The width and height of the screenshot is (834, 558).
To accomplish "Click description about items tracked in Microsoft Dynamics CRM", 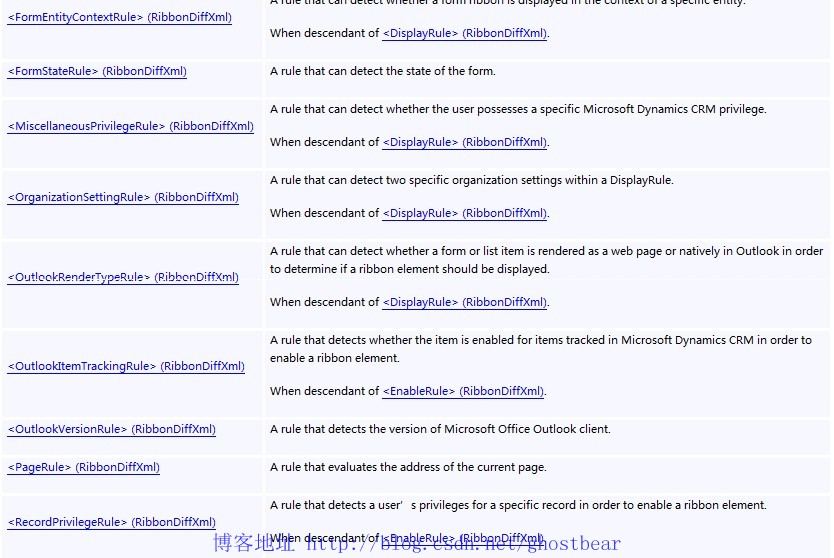I will [x=540, y=340].
